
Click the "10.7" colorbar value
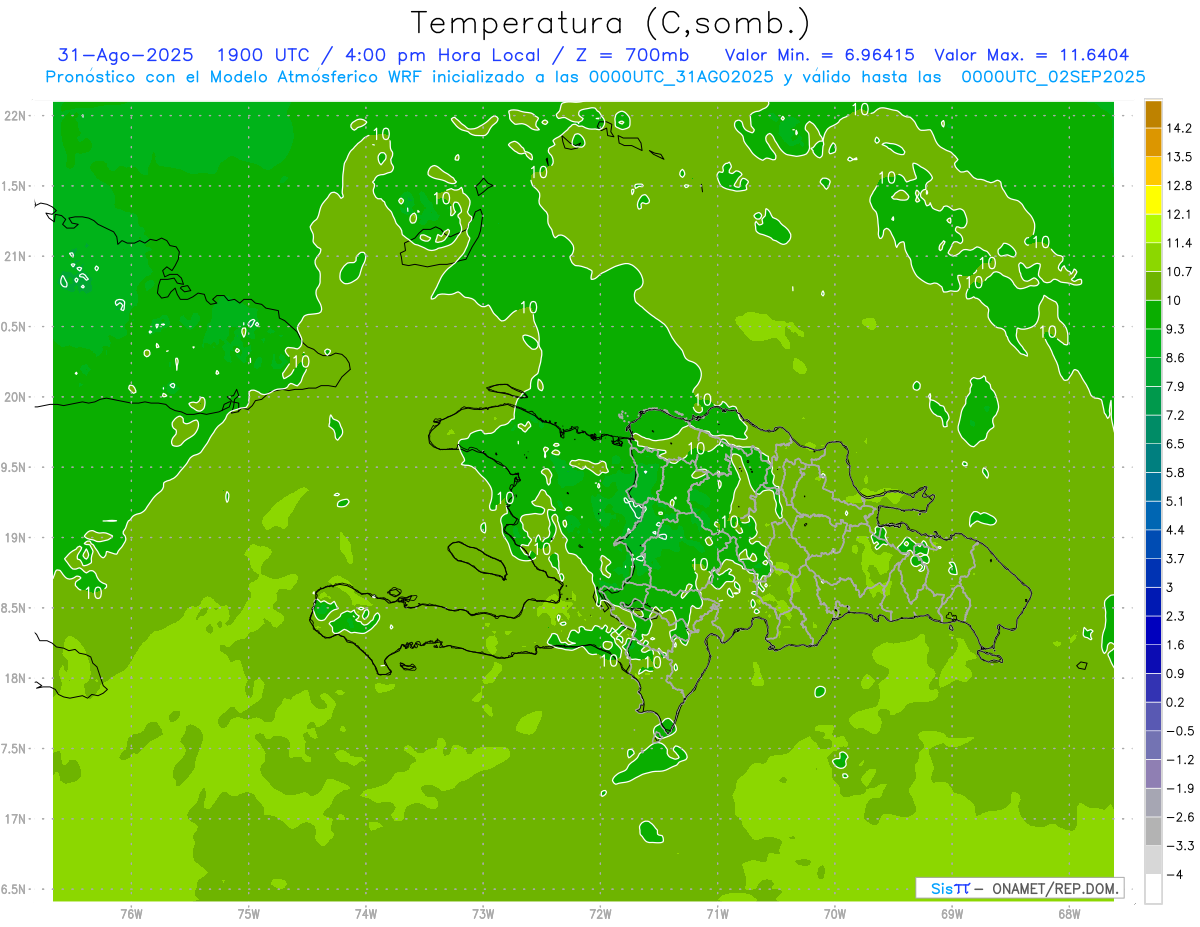[1179, 272]
